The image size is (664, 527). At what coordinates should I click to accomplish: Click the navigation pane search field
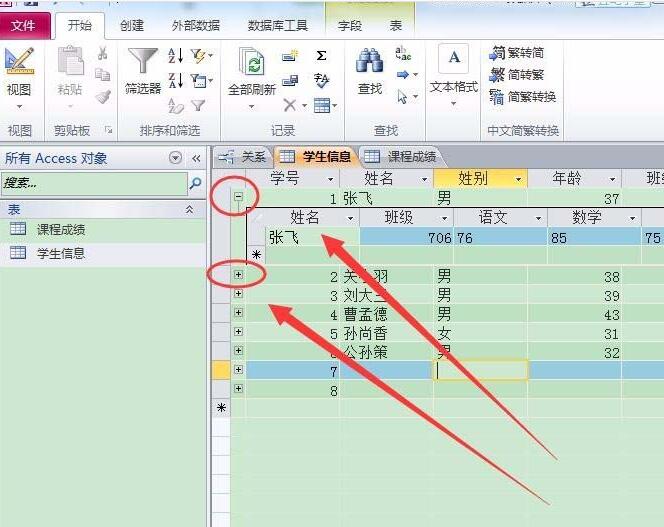coord(93,183)
